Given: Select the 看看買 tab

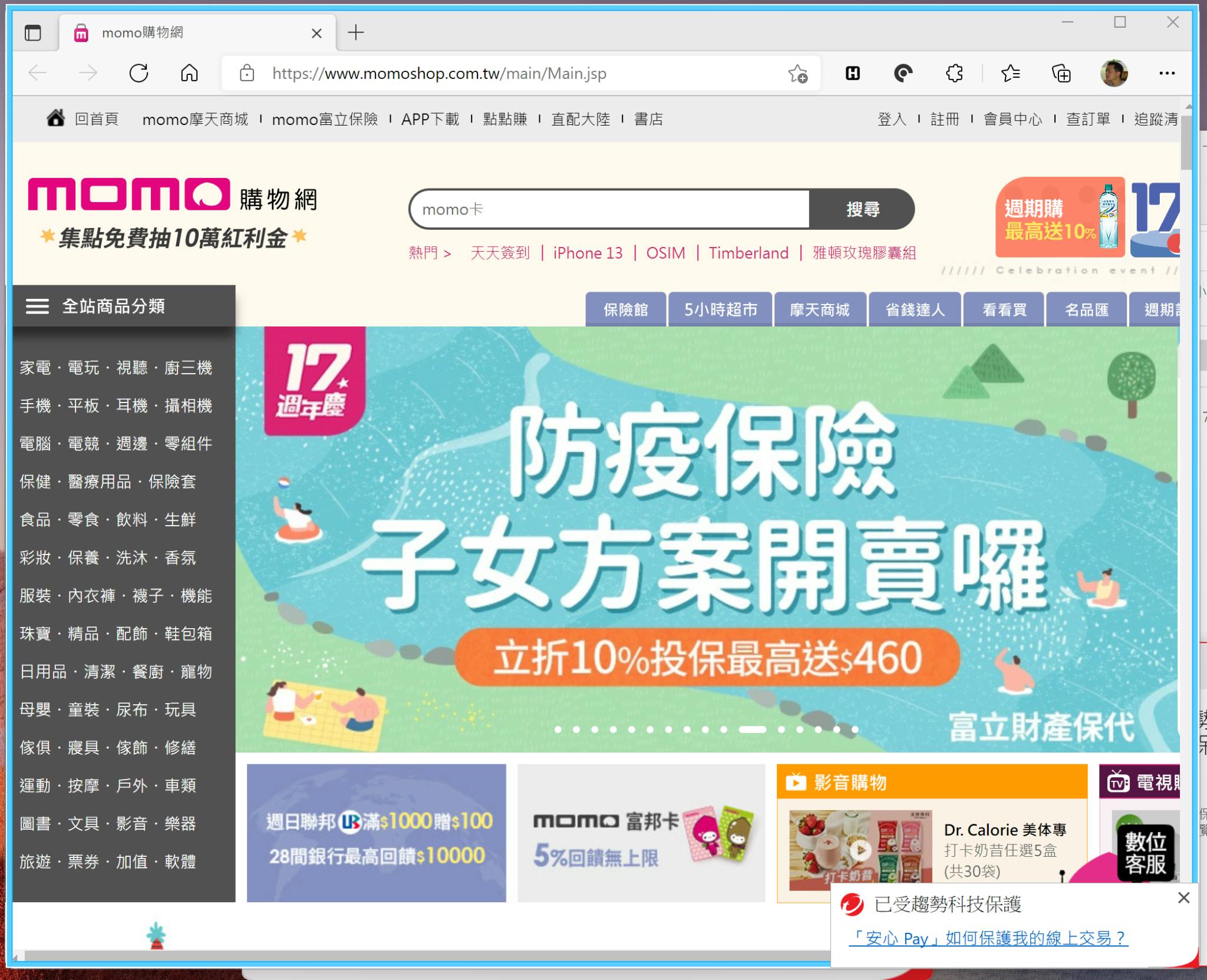Looking at the screenshot, I should [x=1004, y=309].
